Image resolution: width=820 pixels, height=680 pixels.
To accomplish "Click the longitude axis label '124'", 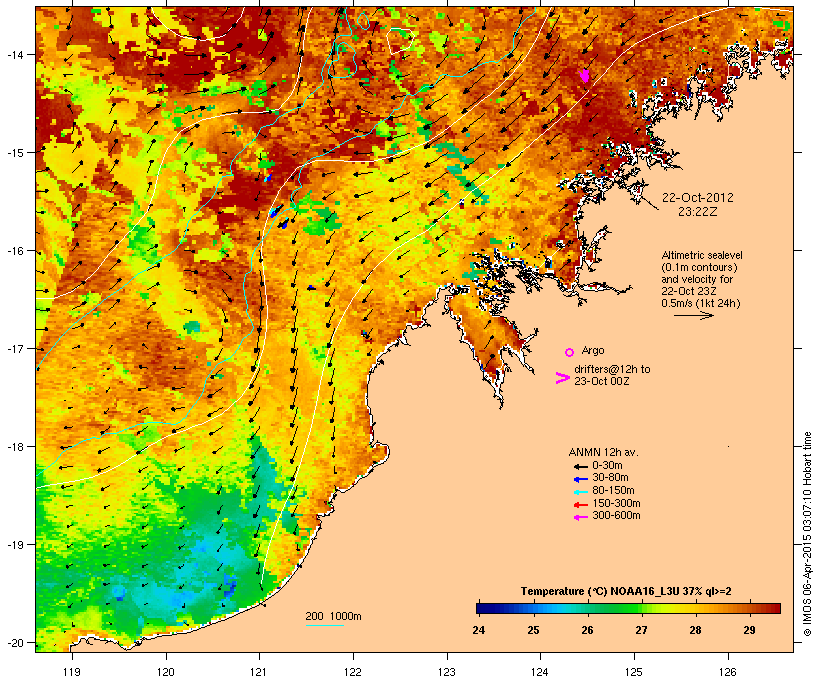I will pos(540,672).
